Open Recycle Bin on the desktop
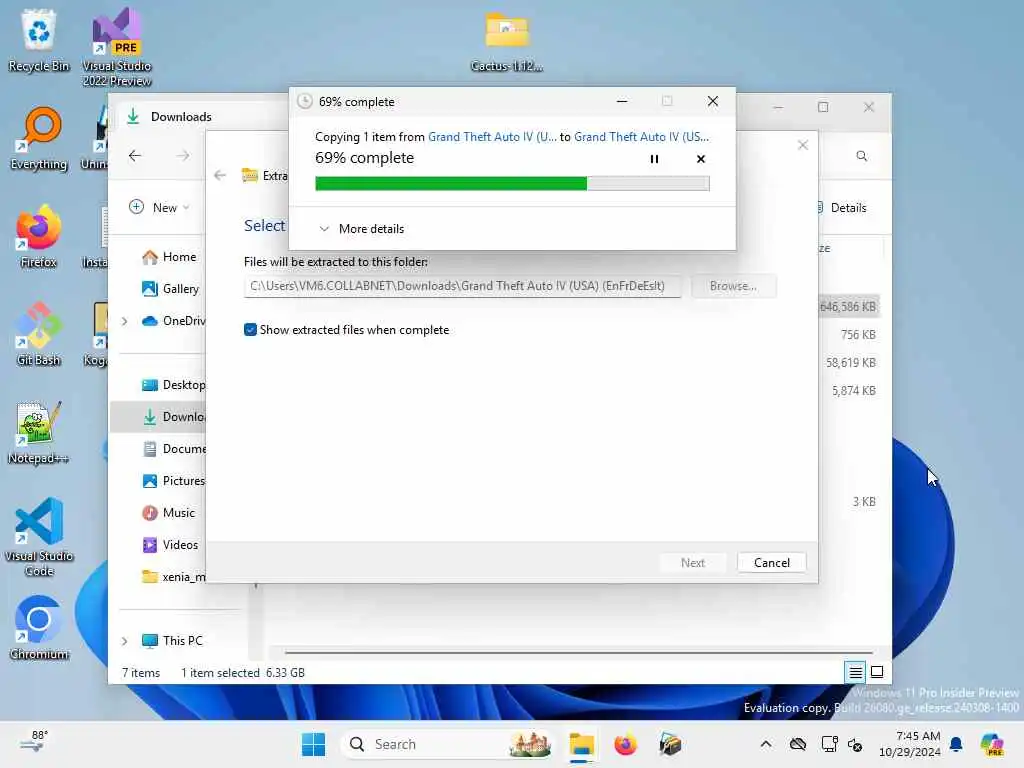Screen dimensions: 1024x768 tap(39, 39)
